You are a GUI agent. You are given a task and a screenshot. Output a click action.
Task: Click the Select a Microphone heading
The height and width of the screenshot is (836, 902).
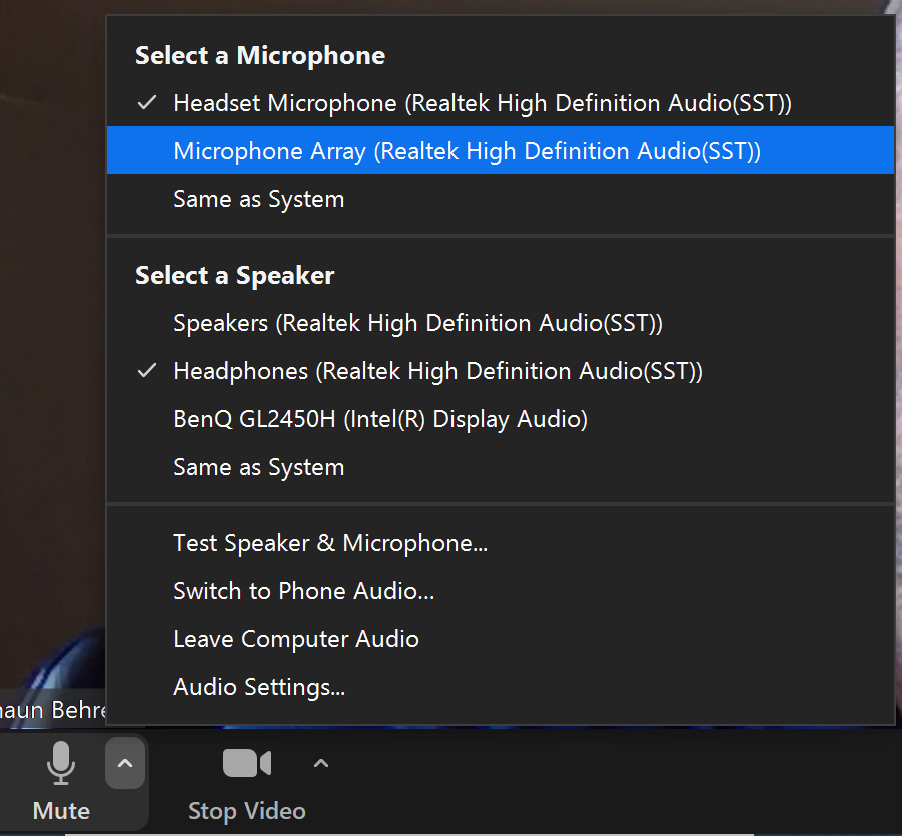(x=260, y=56)
